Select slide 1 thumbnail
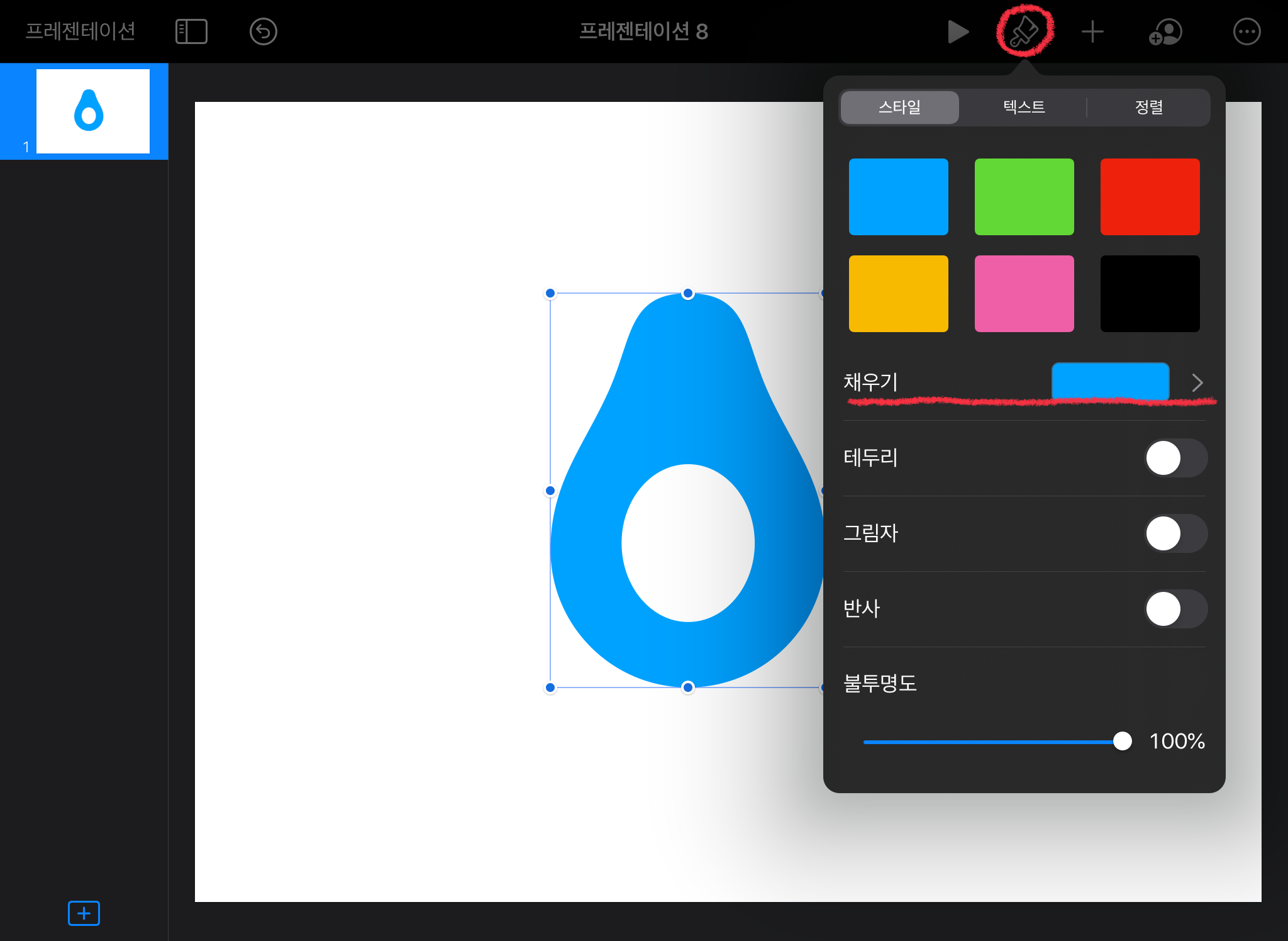Viewport: 1288px width, 941px height. (93, 111)
